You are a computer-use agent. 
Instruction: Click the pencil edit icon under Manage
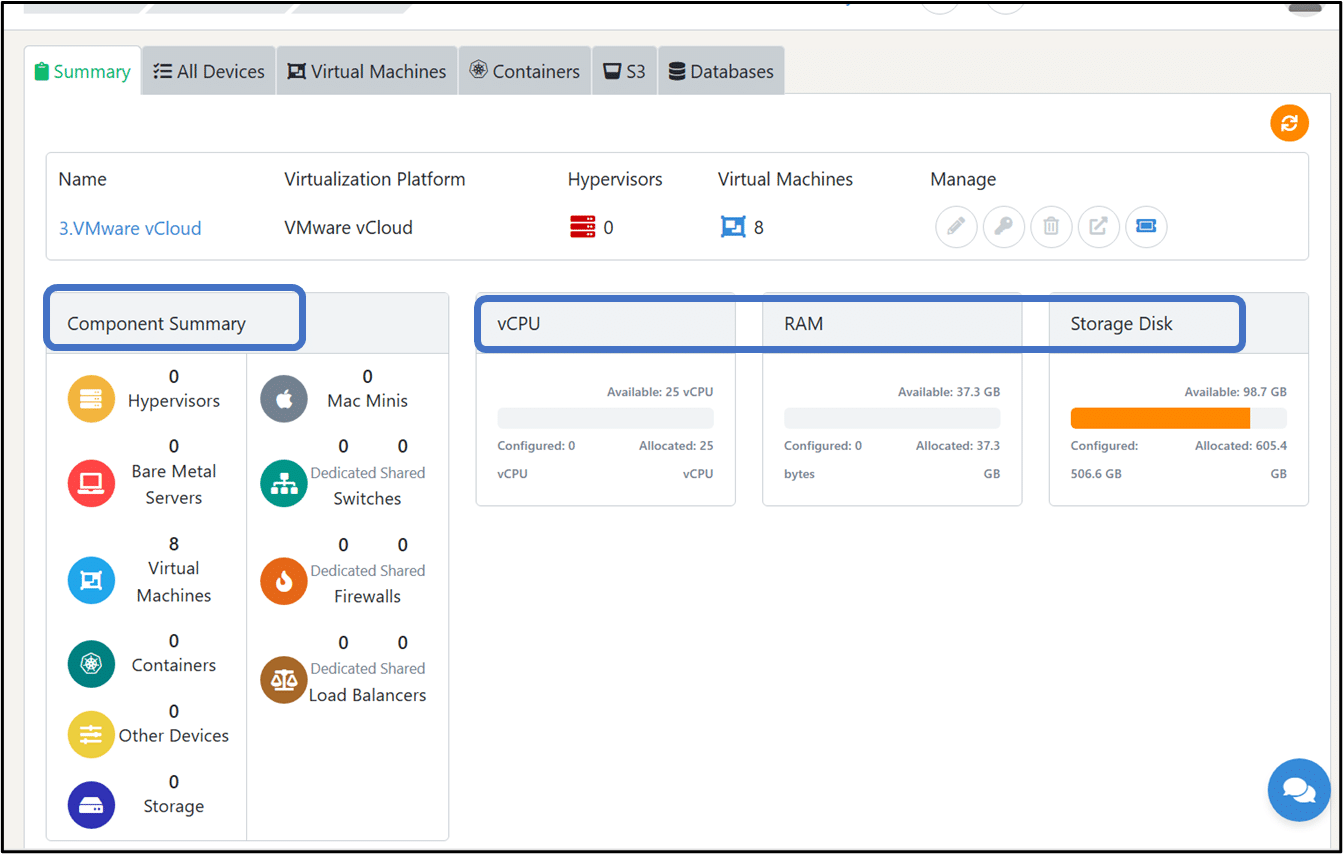(956, 227)
